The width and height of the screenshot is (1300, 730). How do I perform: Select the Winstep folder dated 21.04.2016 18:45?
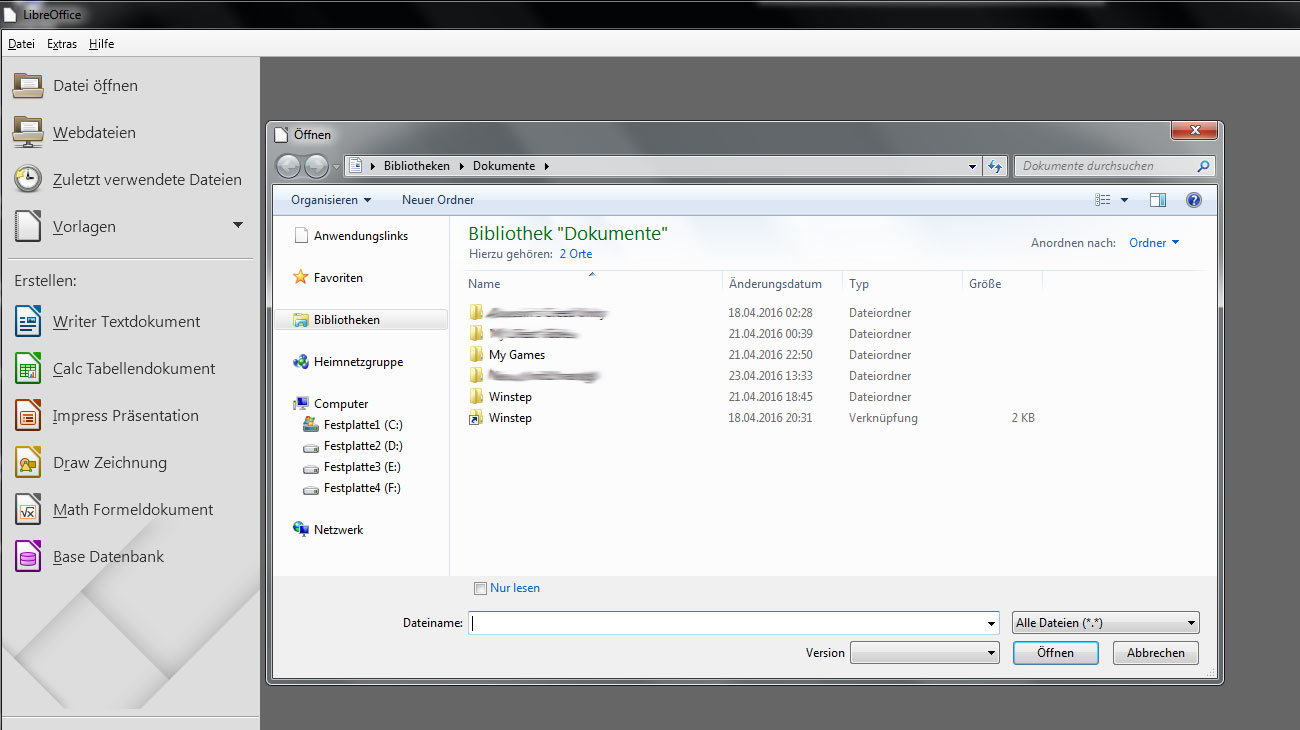510,397
